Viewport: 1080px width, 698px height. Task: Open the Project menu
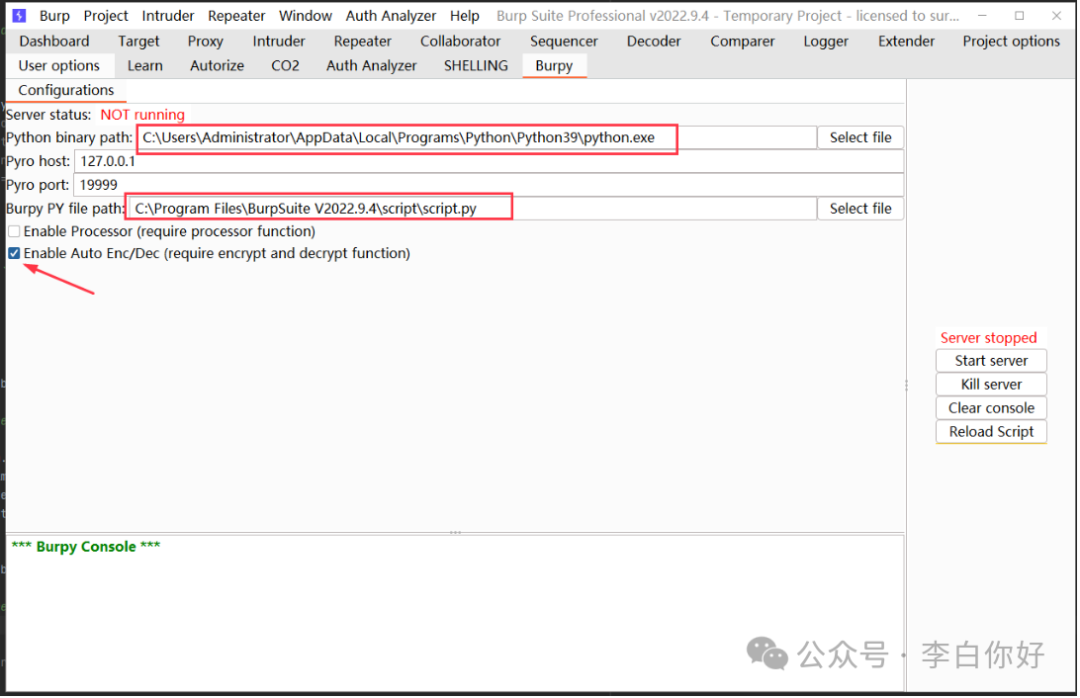pyautogui.click(x=106, y=15)
